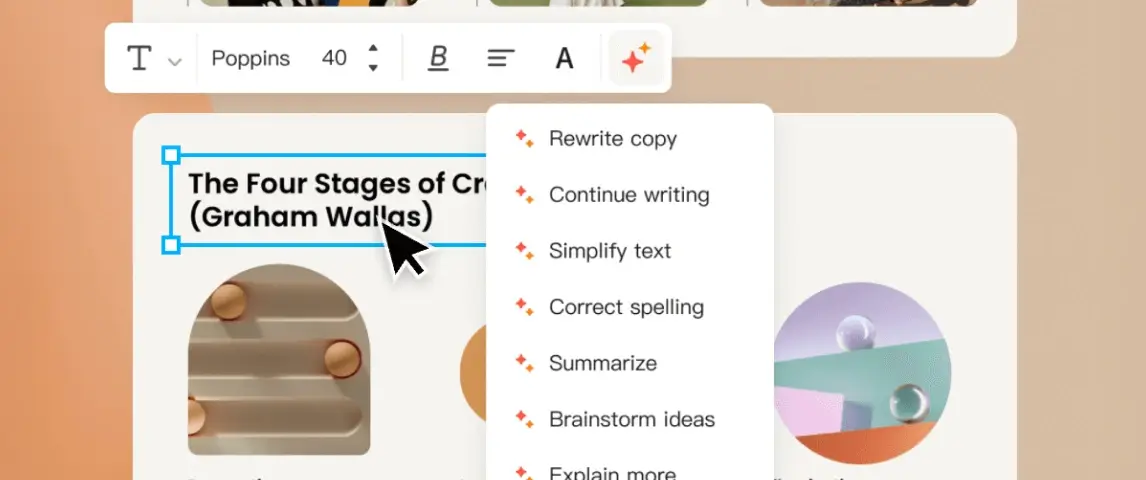Click the bottom-left handle of the title box
The height and width of the screenshot is (480, 1146).
pyautogui.click(x=171, y=245)
